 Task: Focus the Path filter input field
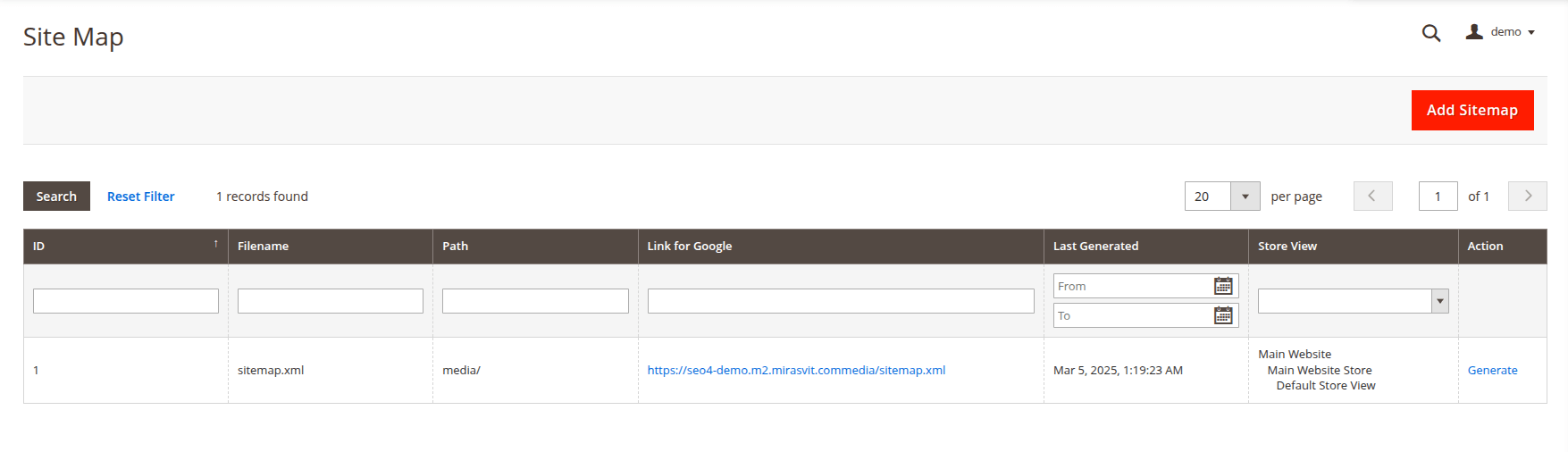(x=535, y=301)
